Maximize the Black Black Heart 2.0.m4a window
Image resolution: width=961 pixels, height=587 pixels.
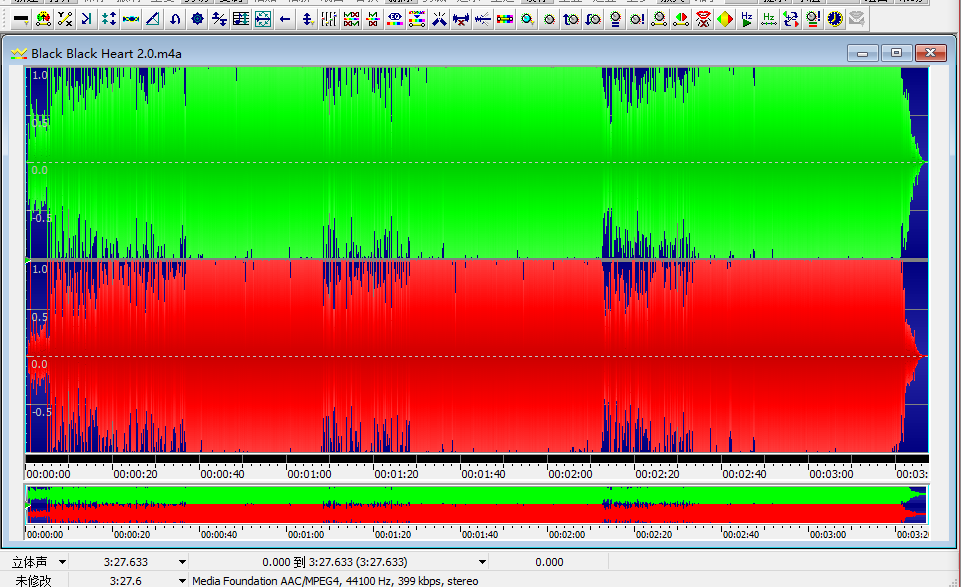point(896,53)
